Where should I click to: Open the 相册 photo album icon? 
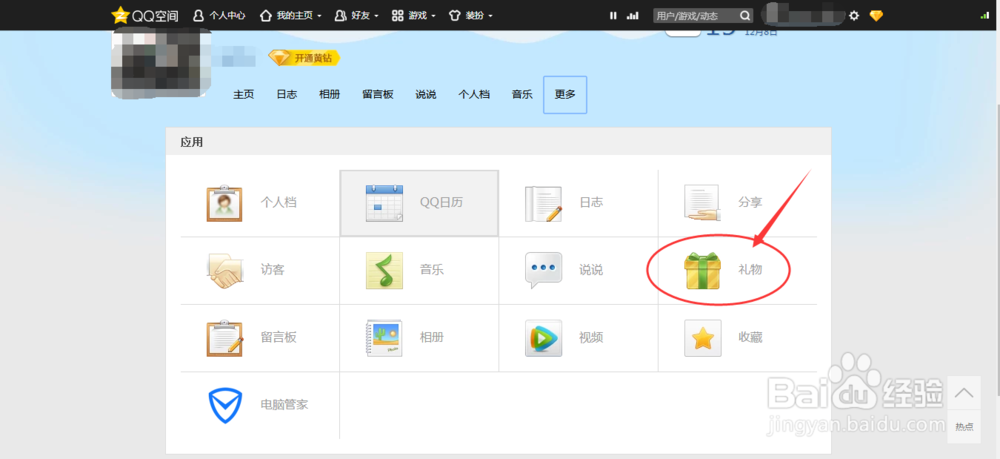coord(384,338)
